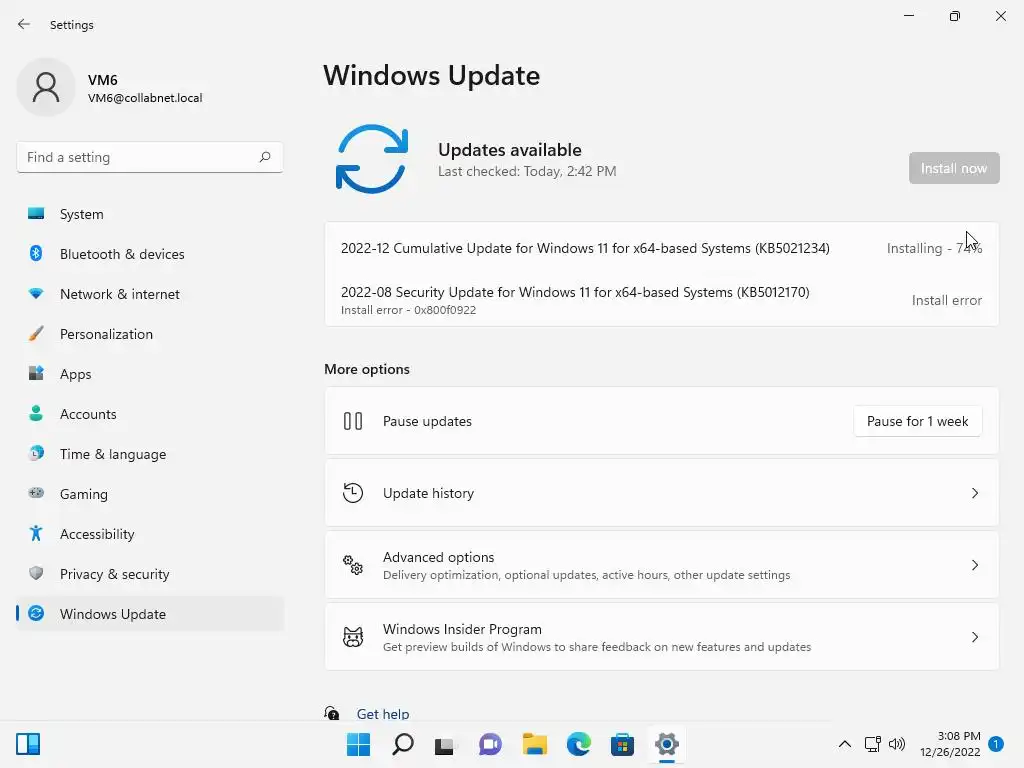Click the Accessibility figure icon
This screenshot has width=1024, height=768.
tap(36, 534)
